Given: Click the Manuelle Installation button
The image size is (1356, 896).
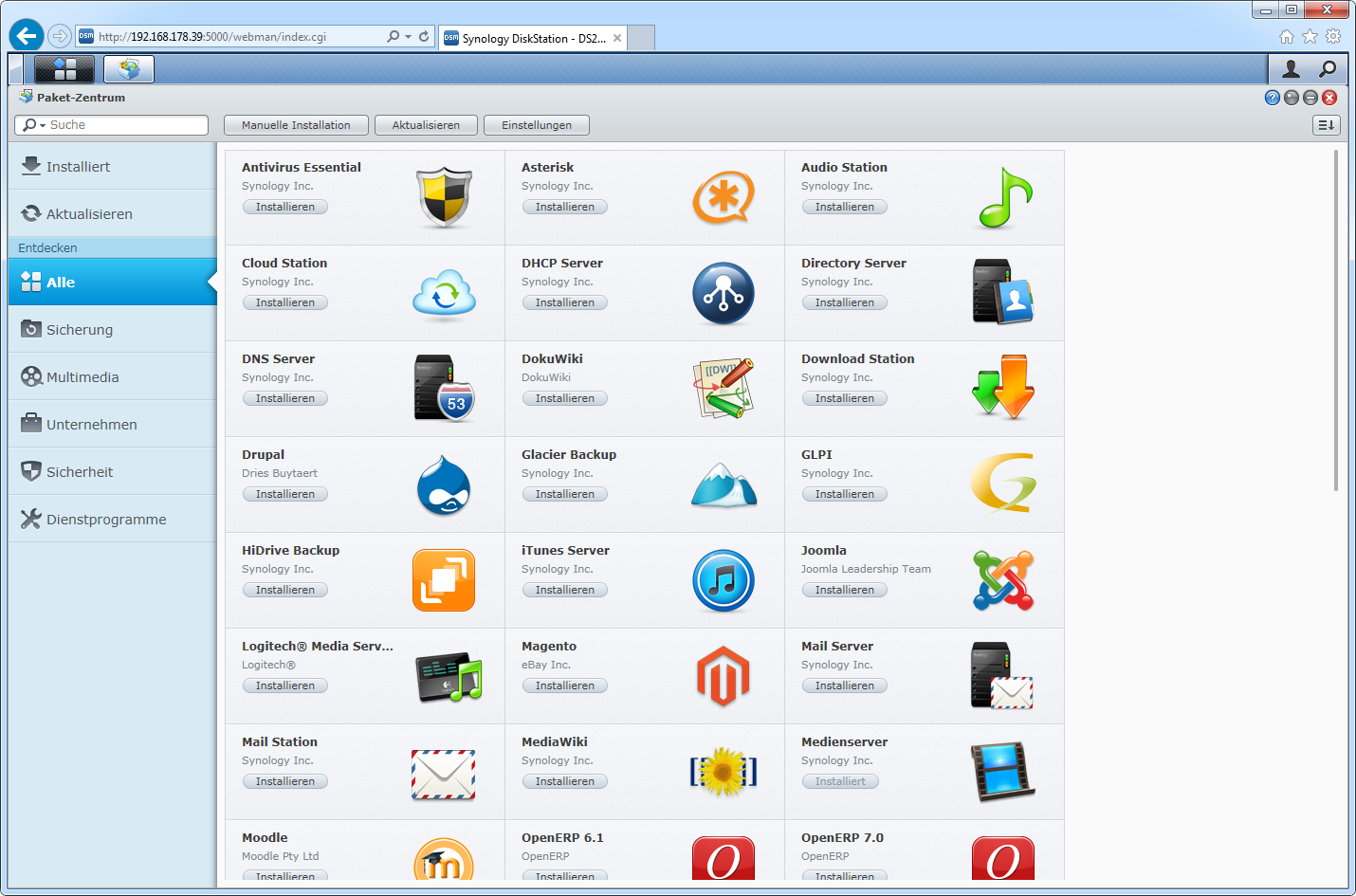Looking at the screenshot, I should (x=296, y=125).
